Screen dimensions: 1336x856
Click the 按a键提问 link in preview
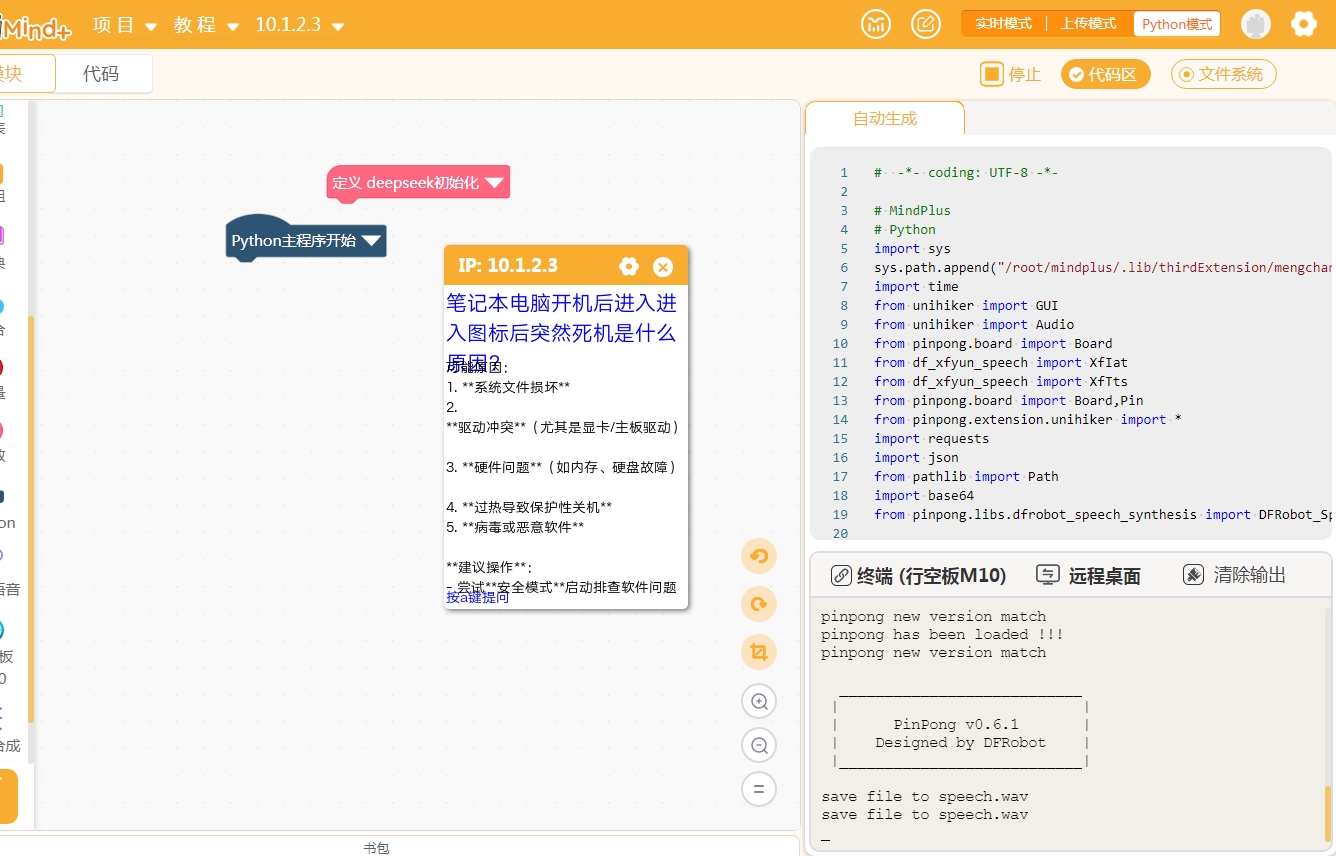477,597
